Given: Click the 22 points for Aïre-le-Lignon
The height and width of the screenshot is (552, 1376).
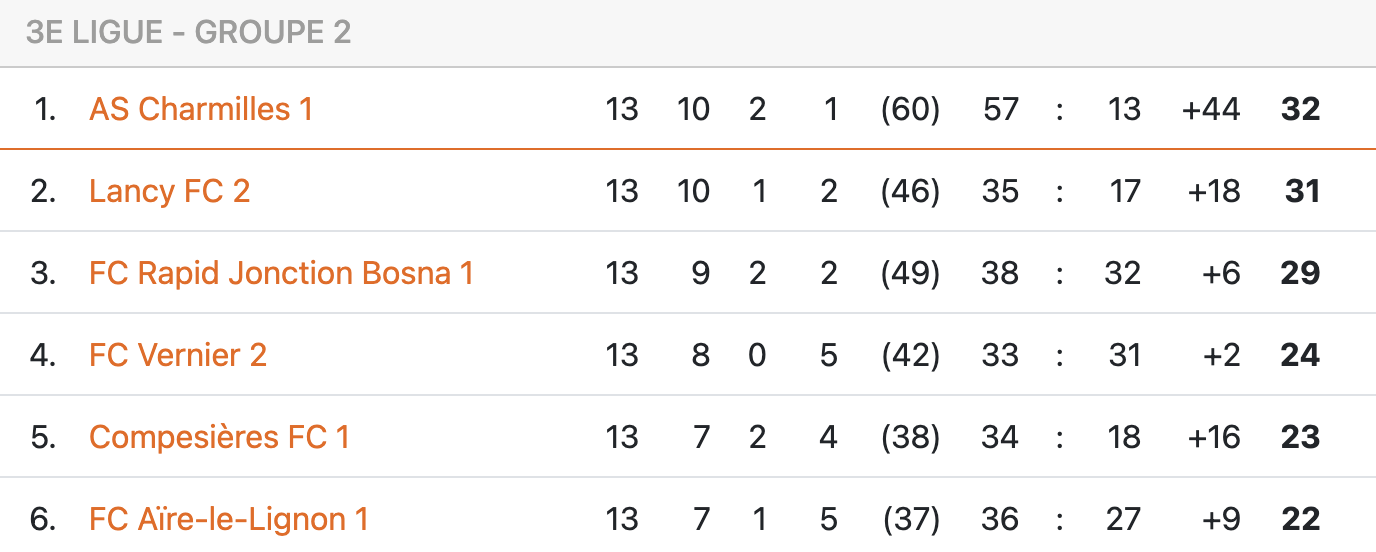Looking at the screenshot, I should (1300, 519).
